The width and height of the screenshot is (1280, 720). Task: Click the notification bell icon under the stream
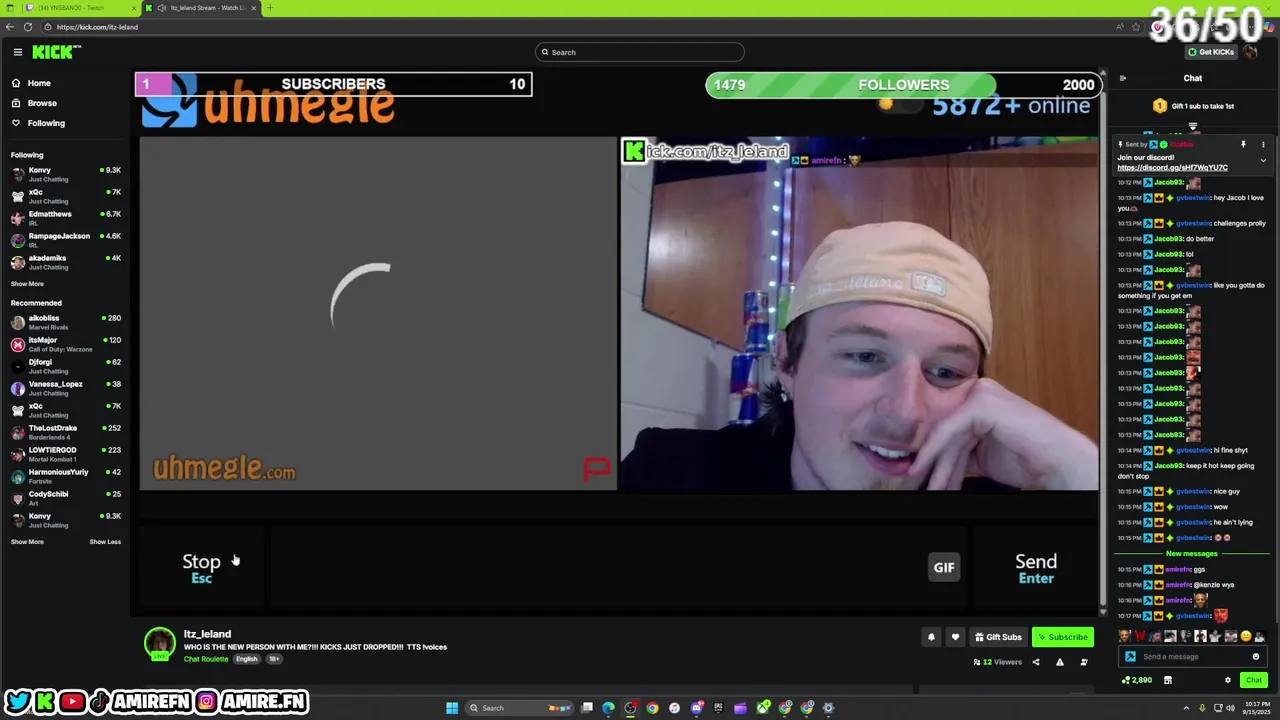(x=931, y=637)
